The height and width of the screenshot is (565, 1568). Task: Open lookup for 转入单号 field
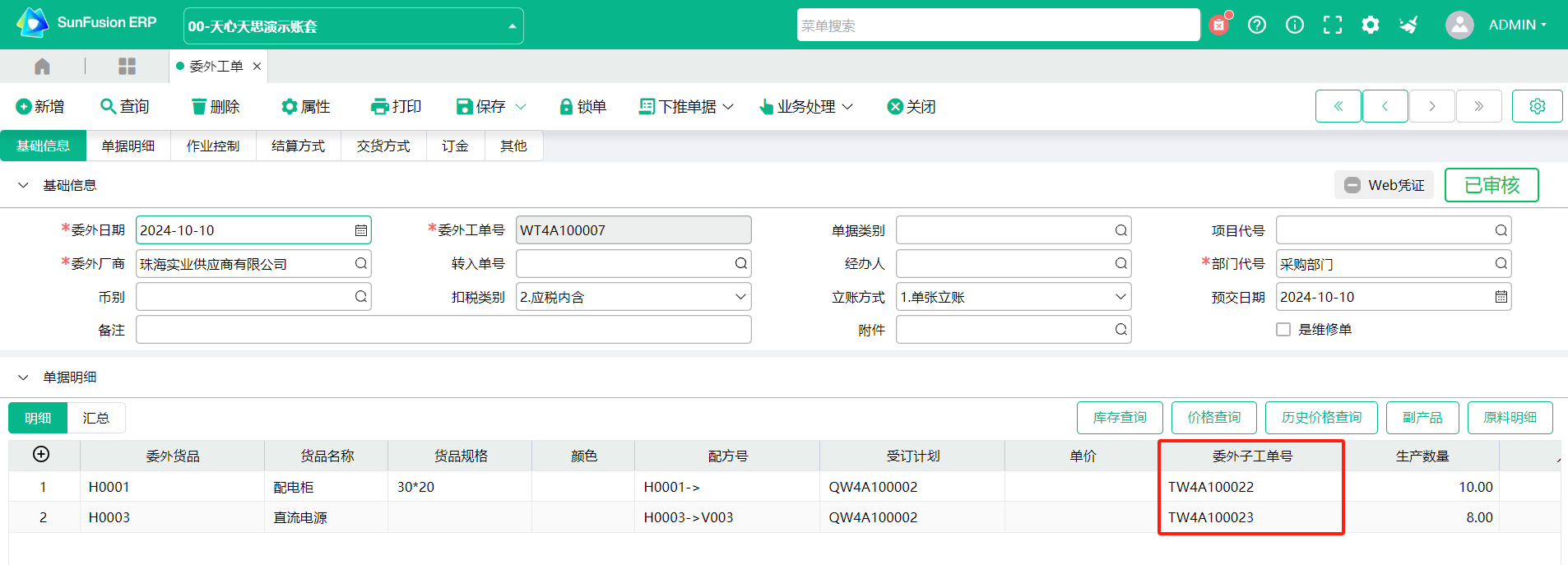tap(741, 263)
